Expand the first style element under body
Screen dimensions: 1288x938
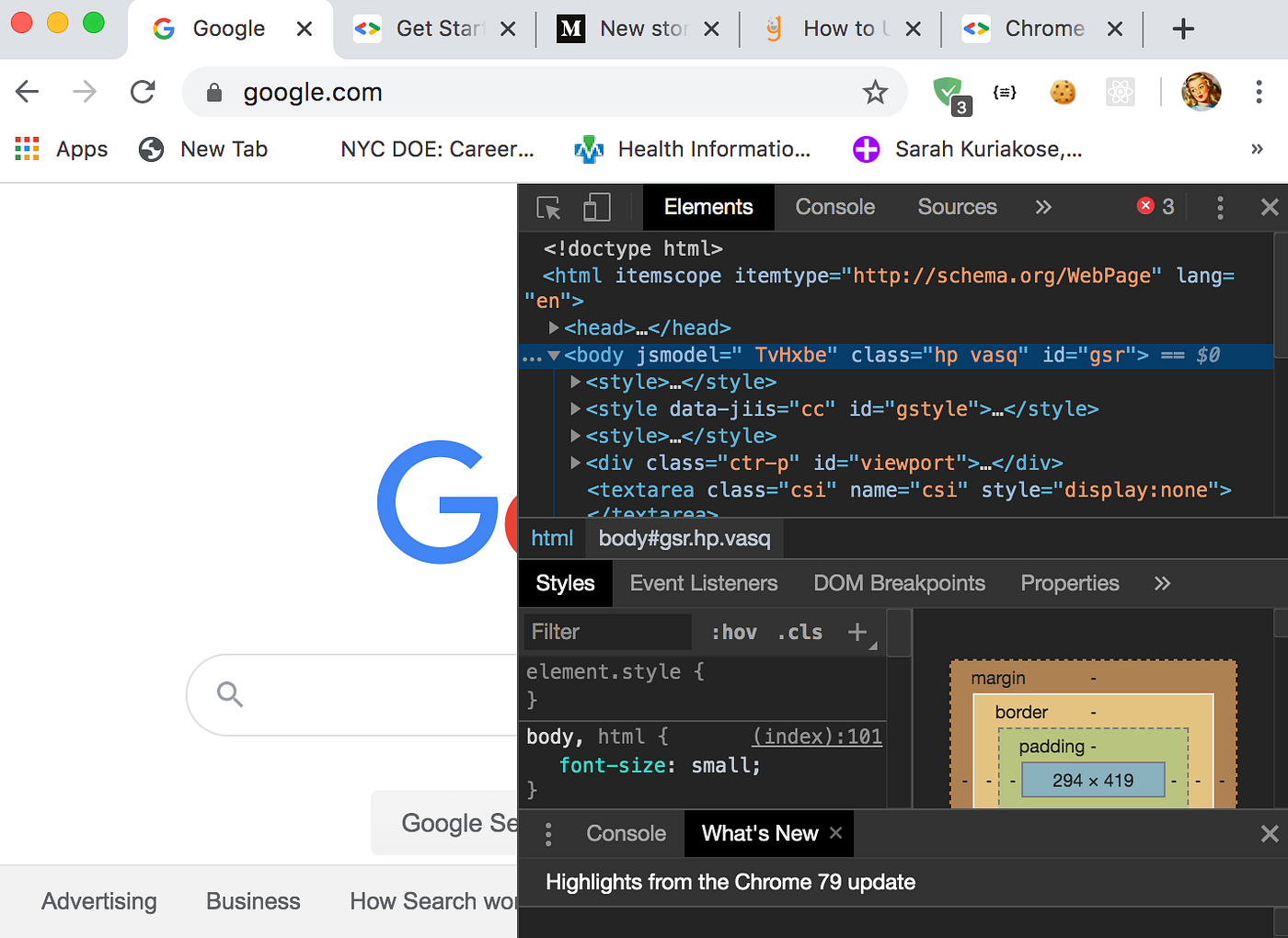(576, 382)
